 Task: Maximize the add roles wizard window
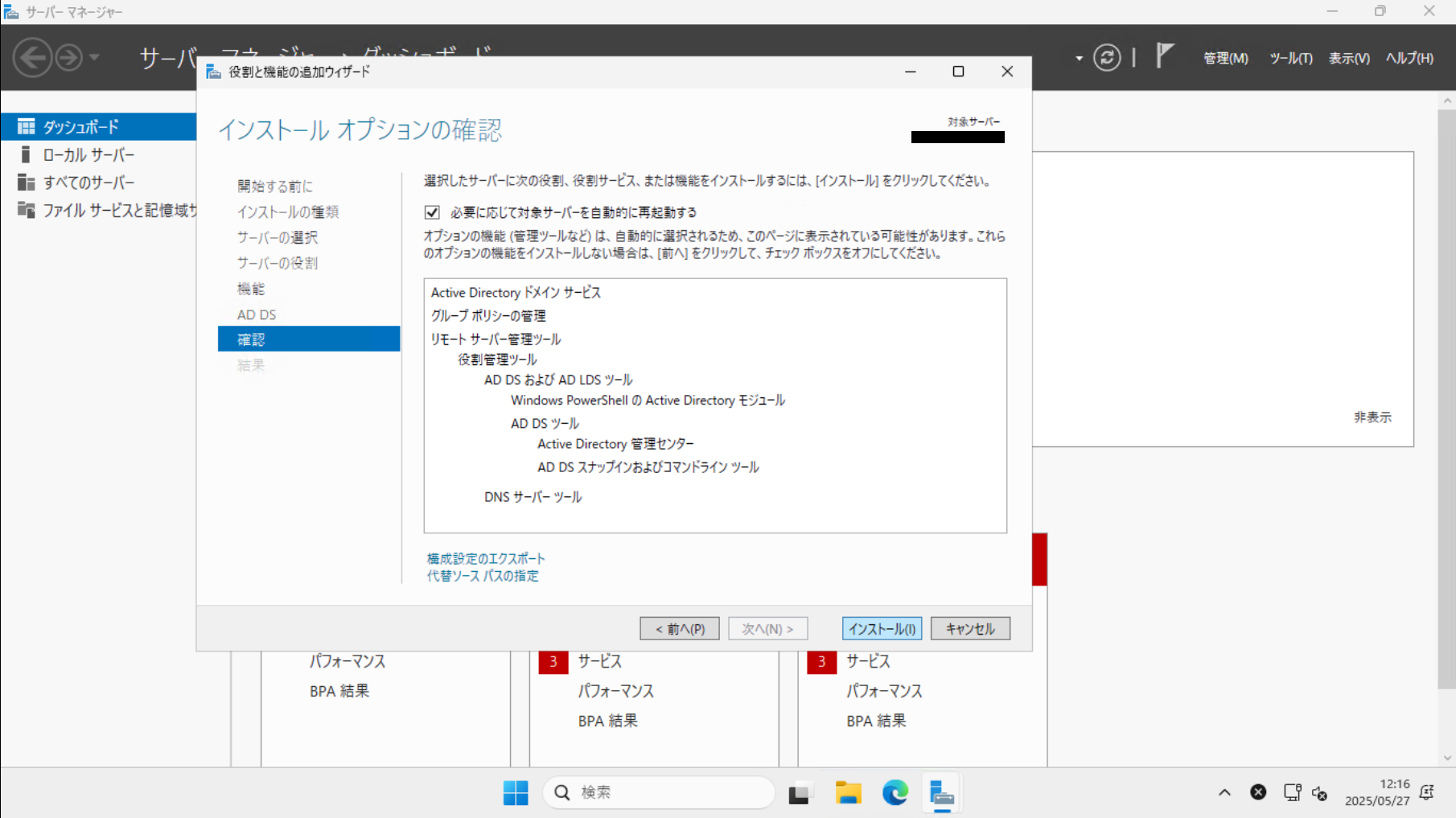[958, 72]
